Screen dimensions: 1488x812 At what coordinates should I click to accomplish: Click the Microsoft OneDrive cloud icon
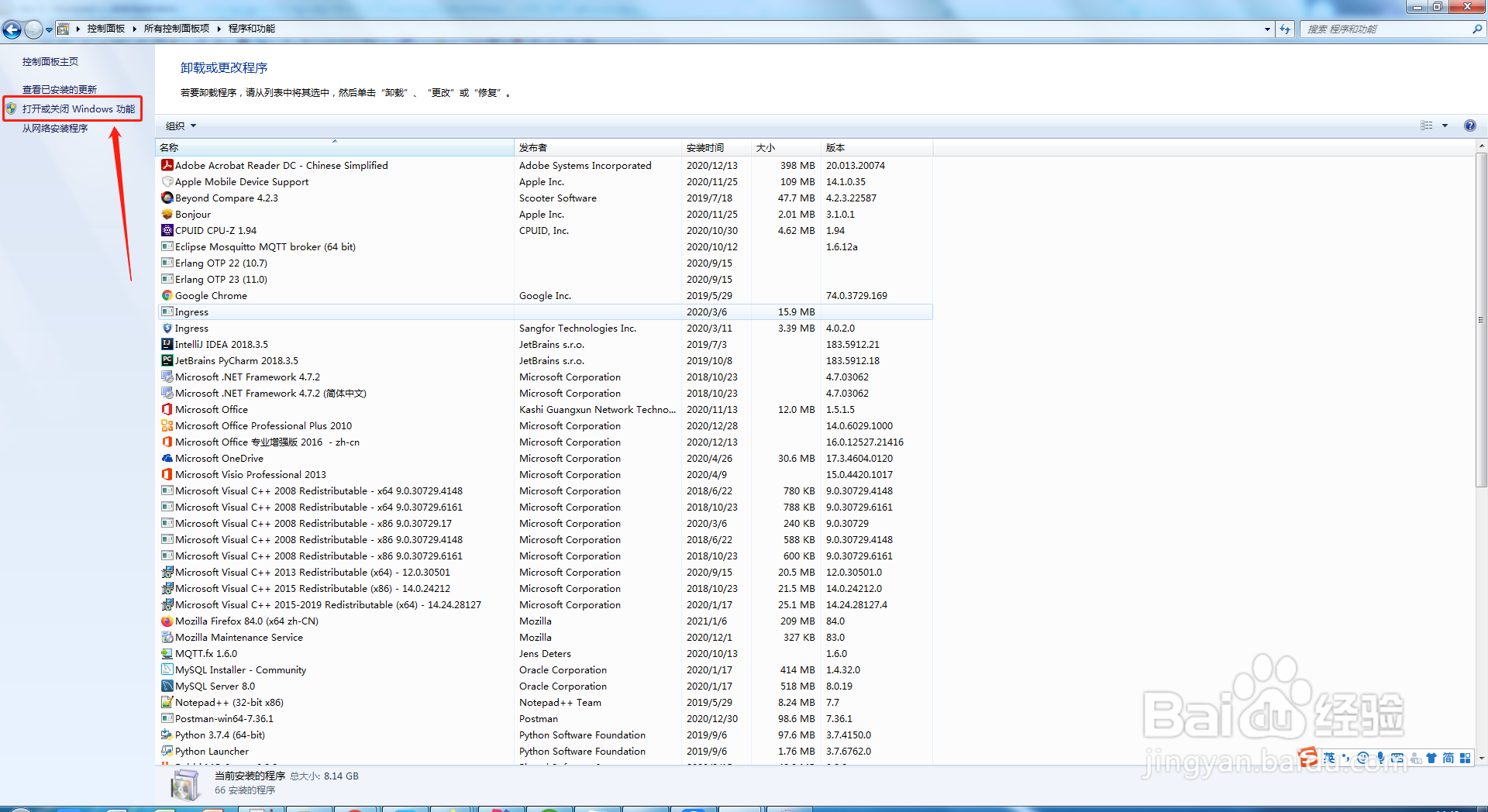pos(167,458)
